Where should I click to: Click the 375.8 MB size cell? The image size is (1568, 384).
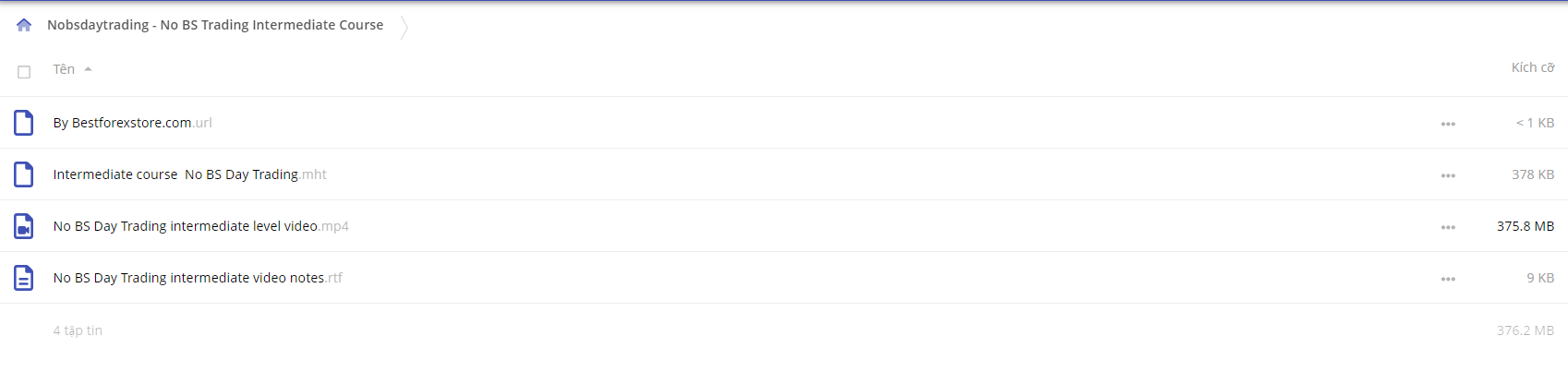click(x=1526, y=226)
